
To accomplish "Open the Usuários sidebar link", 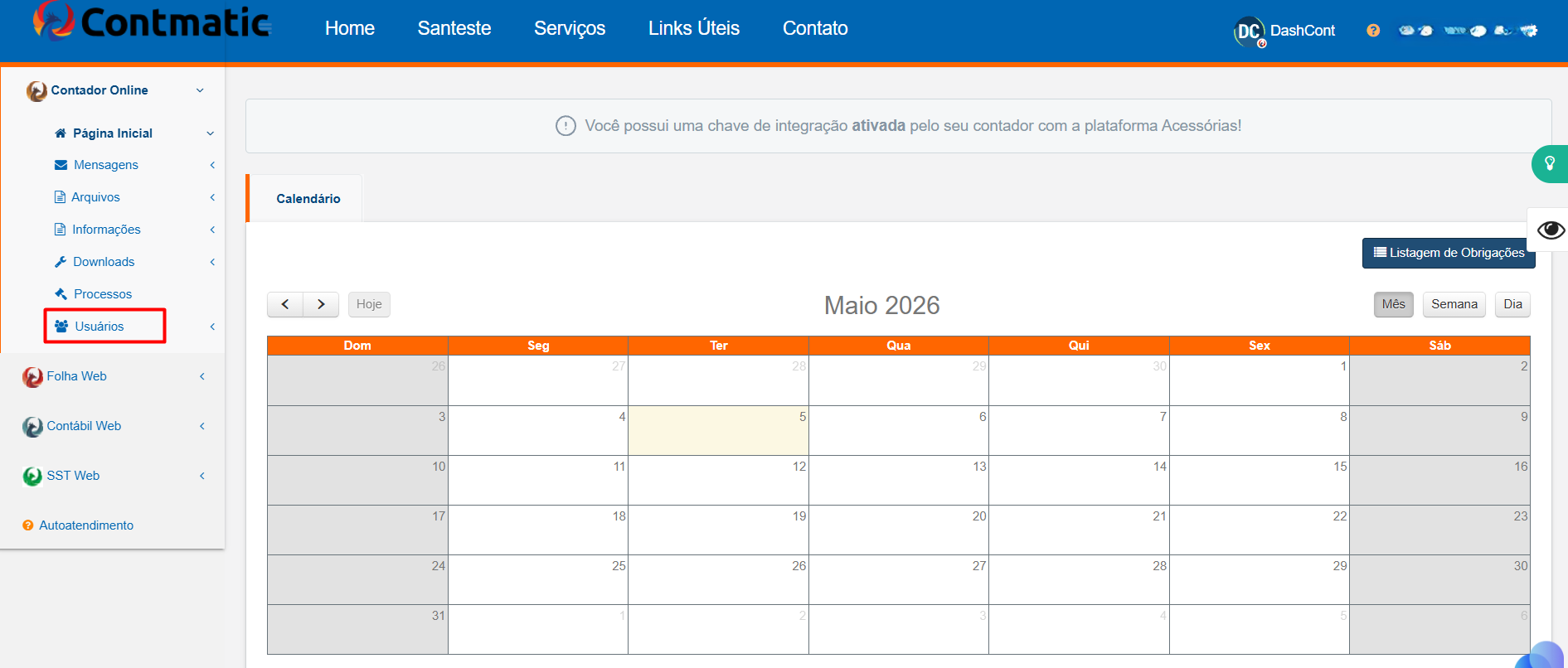I will point(100,327).
